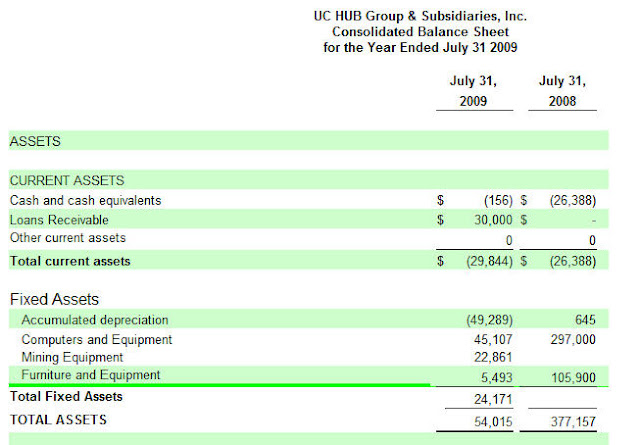Select the 'July 31, 2008' column header
Screen dimensions: 640x445
pyautogui.click(x=562, y=91)
